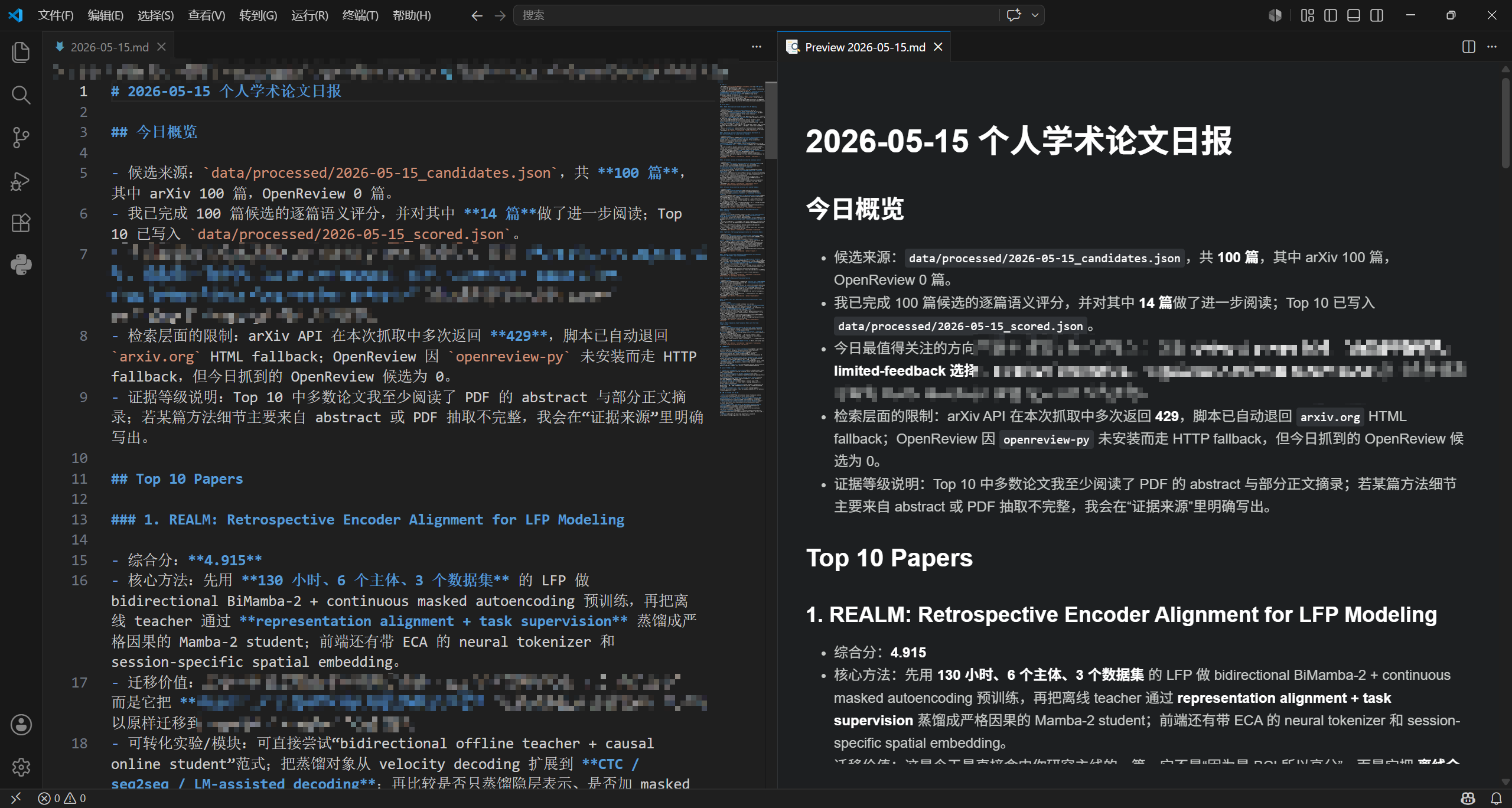Open the Extensions view
This screenshot has height=808, width=1512.
tap(21, 223)
